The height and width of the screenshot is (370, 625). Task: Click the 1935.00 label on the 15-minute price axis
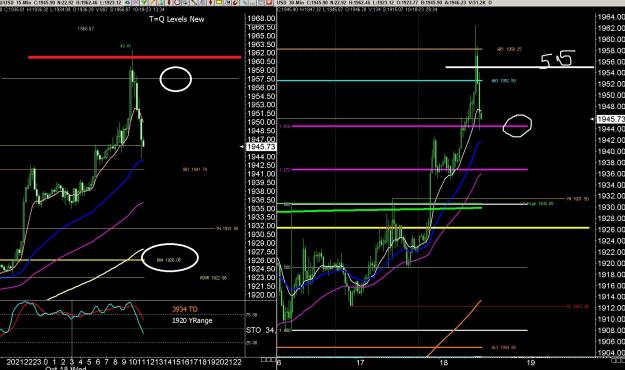261,209
